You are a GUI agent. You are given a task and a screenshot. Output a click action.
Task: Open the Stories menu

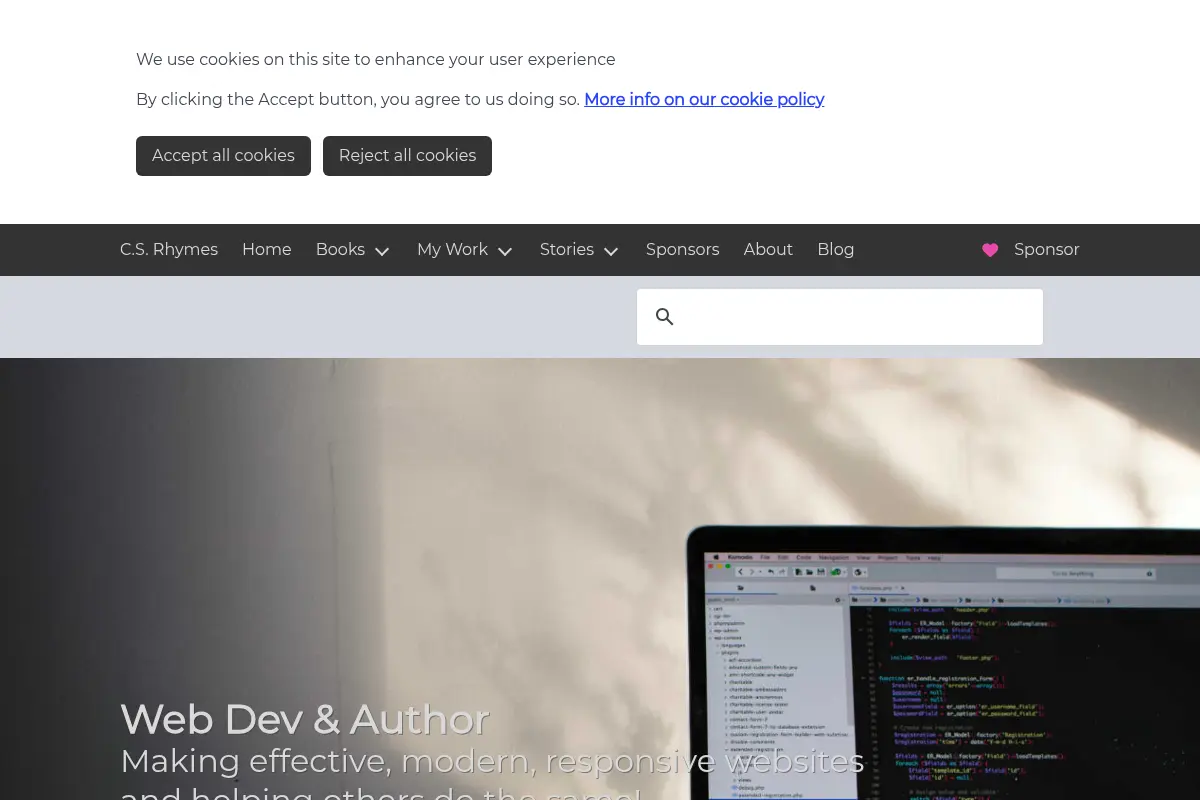tap(567, 250)
